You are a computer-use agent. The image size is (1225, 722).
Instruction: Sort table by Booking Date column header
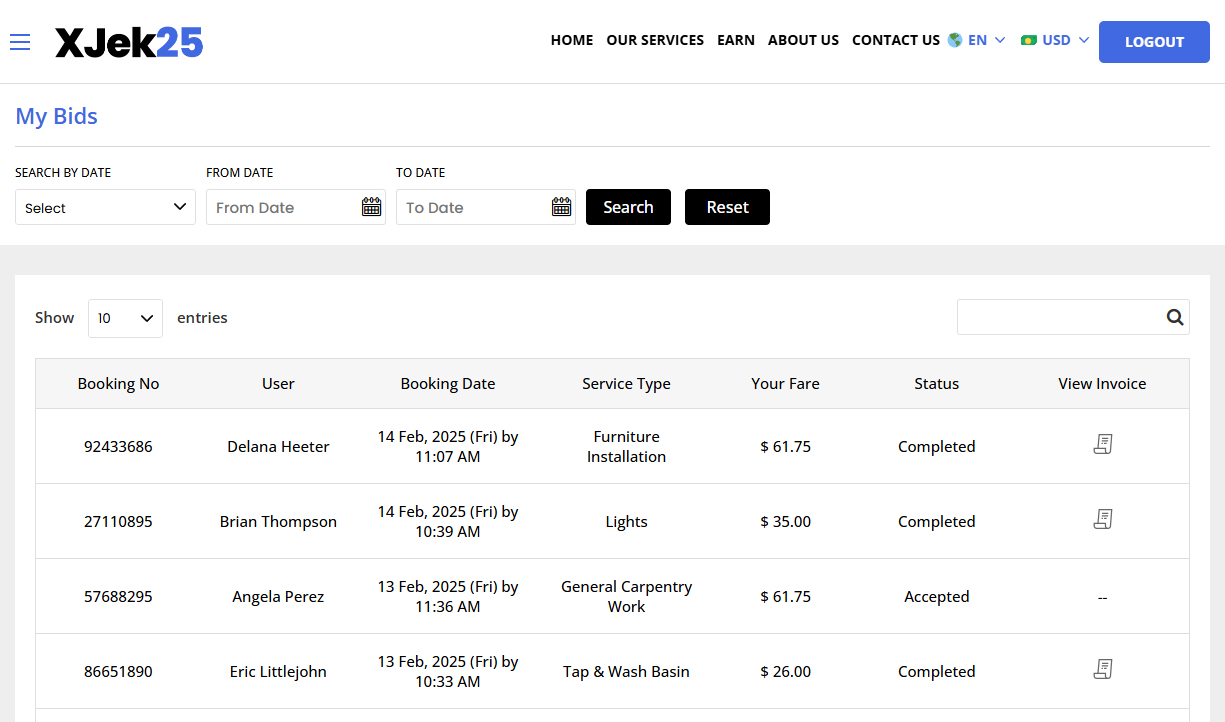(447, 384)
